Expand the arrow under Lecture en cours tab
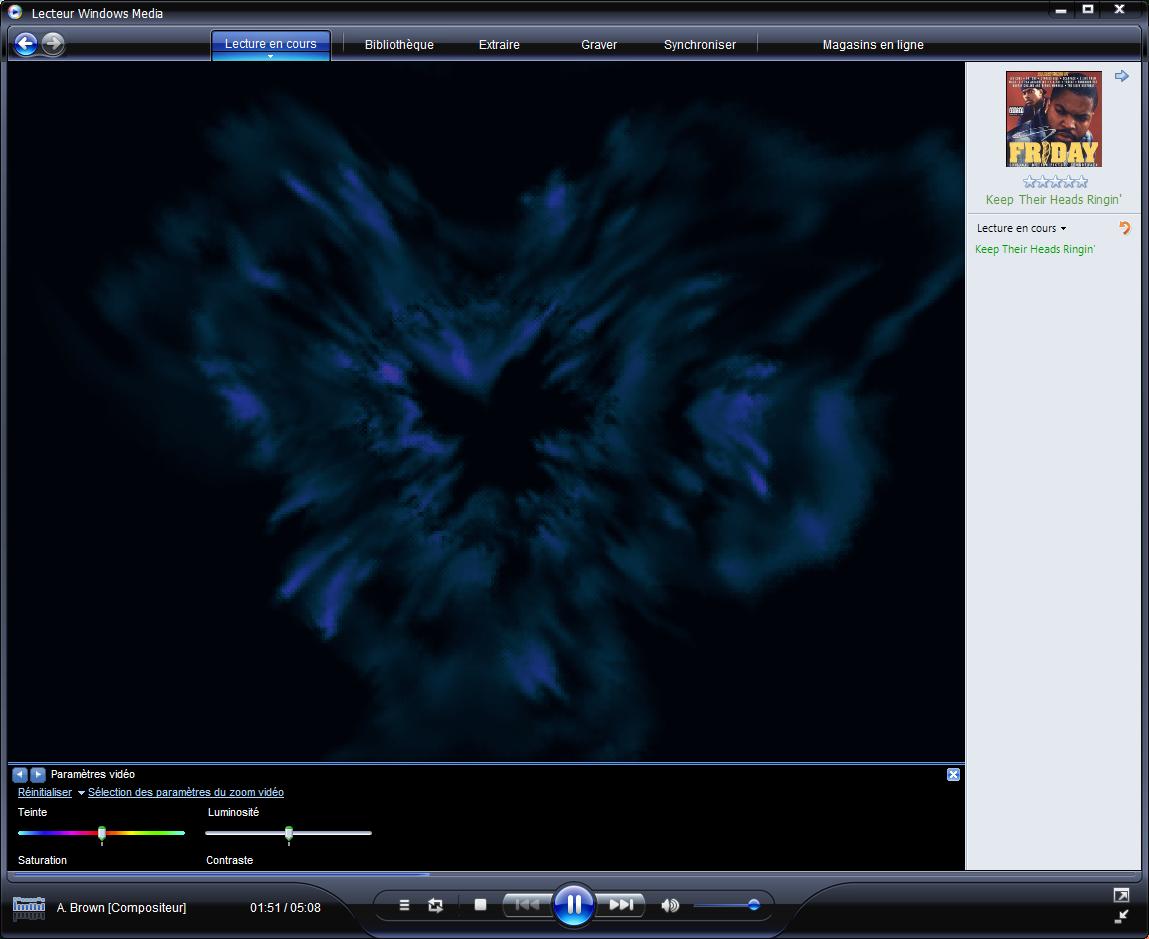The image size is (1149, 939). (x=270, y=56)
